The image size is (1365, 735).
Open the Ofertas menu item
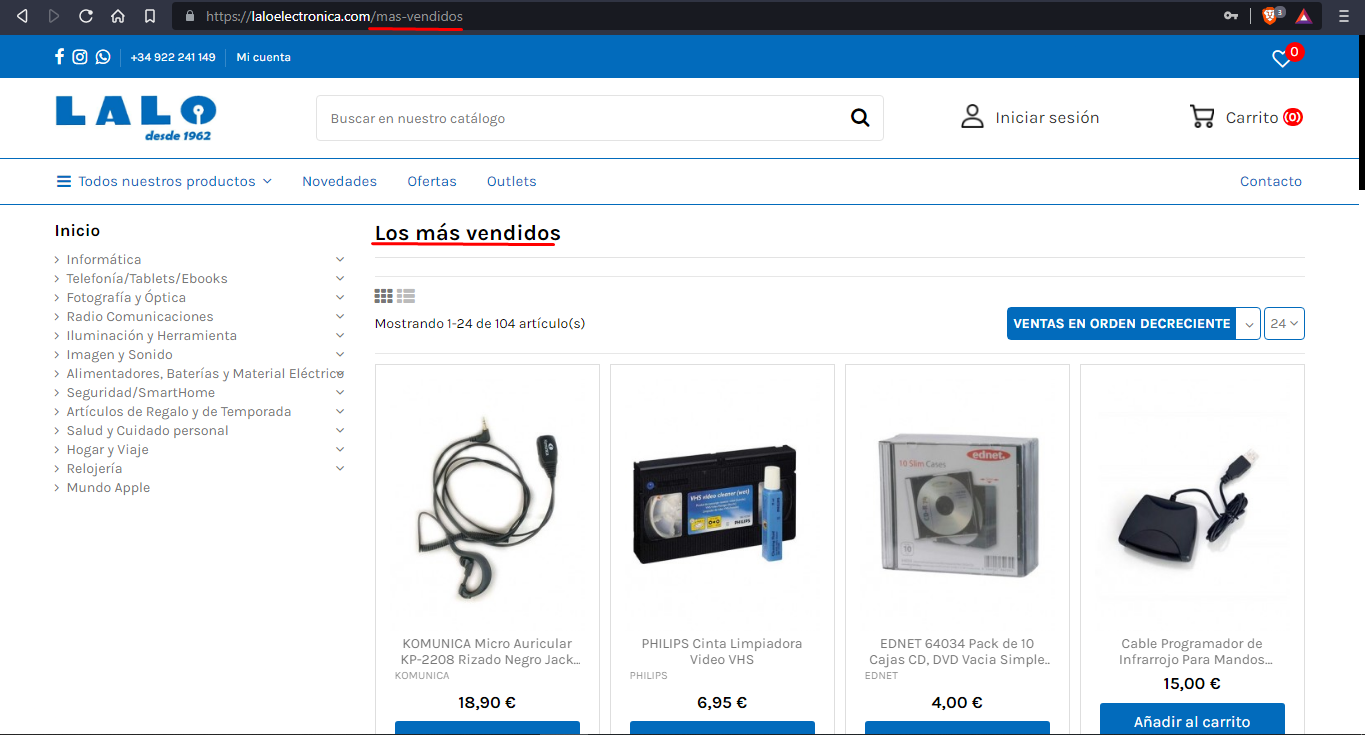(x=432, y=181)
